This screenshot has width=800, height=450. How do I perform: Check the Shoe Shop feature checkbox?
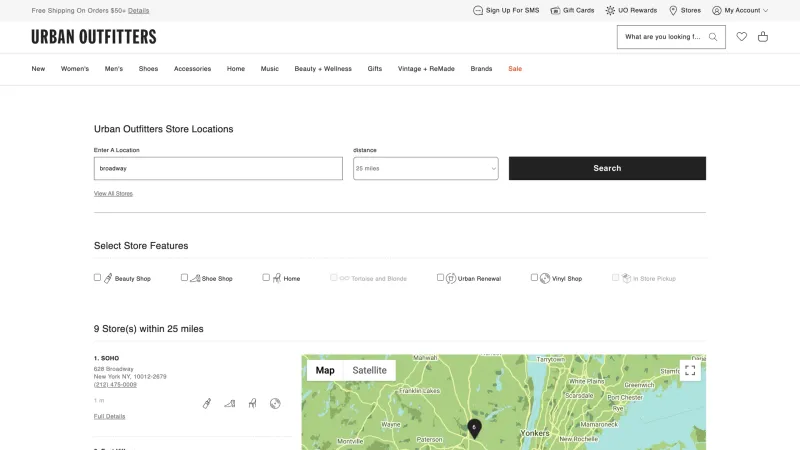184,278
